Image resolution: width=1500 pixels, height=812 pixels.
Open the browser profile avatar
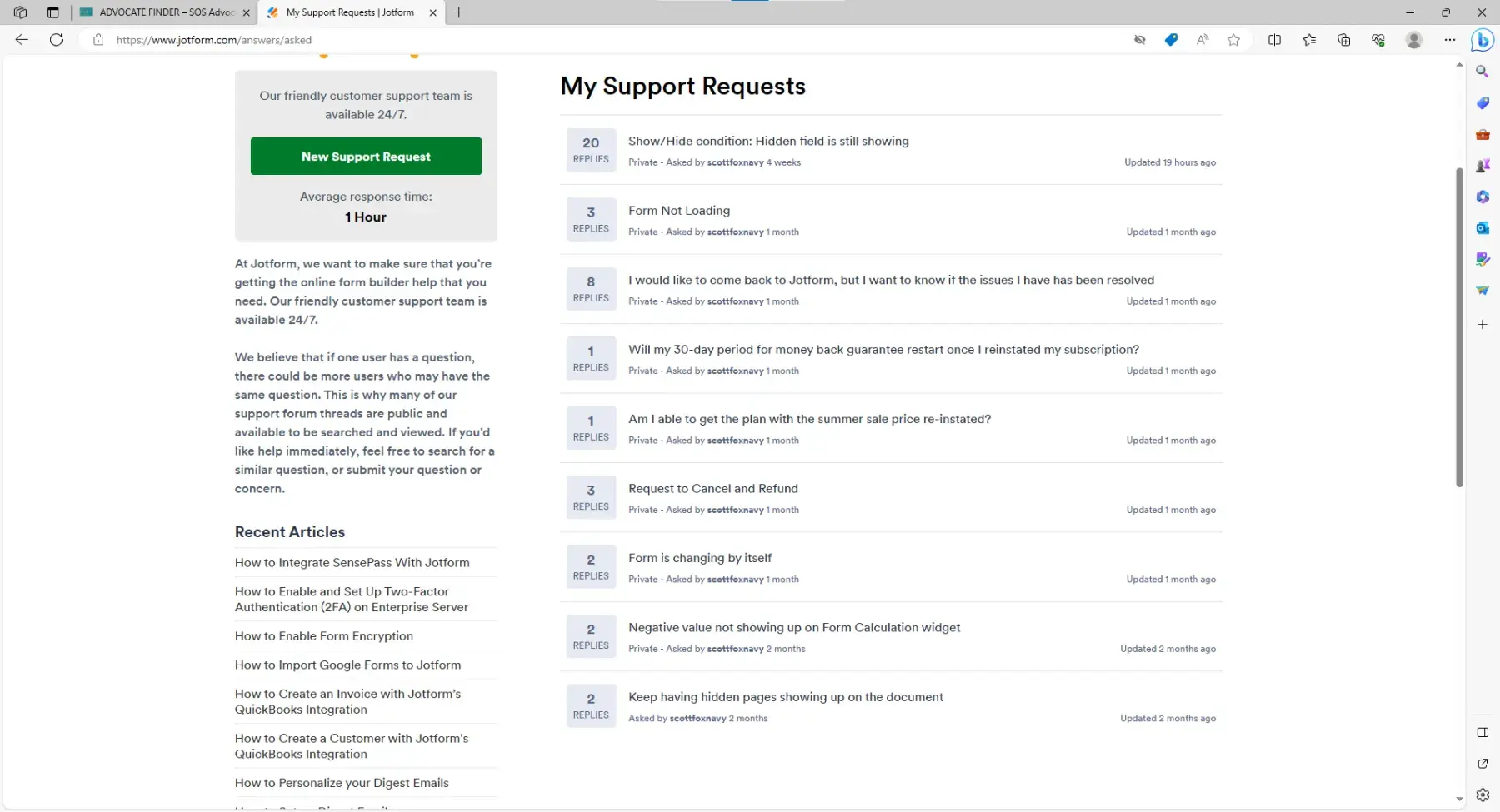(x=1413, y=40)
